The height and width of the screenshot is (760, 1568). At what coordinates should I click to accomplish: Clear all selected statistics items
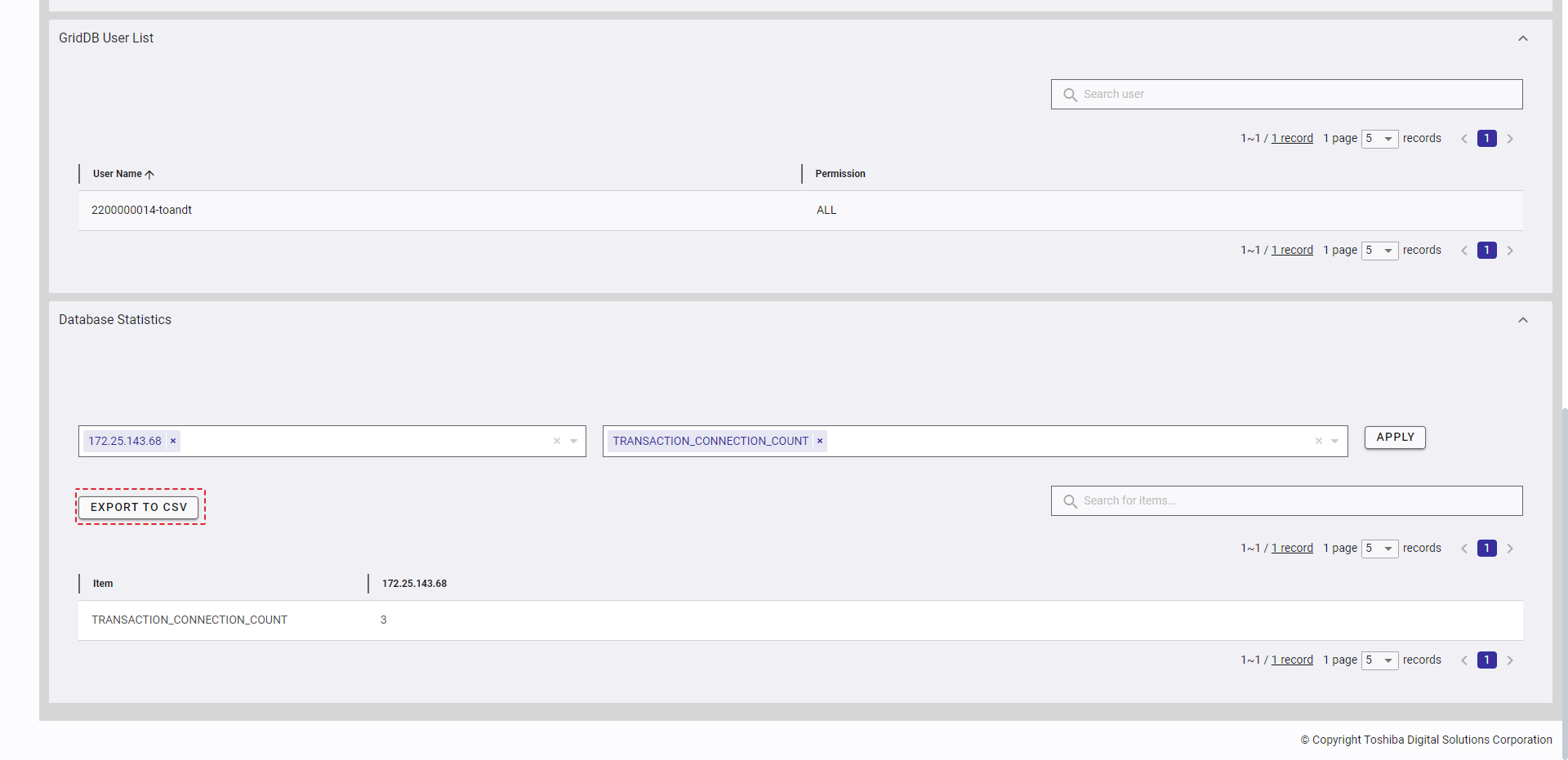tap(1318, 441)
